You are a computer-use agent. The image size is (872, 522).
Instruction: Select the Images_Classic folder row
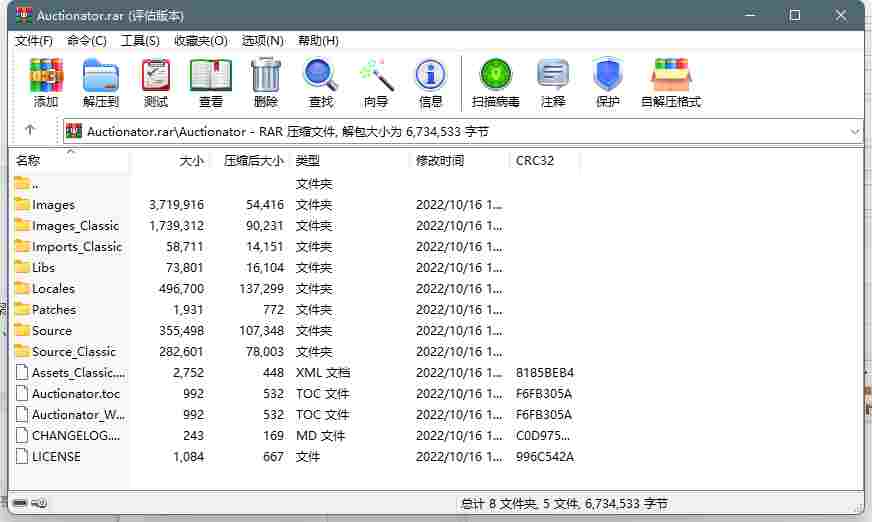point(296,225)
